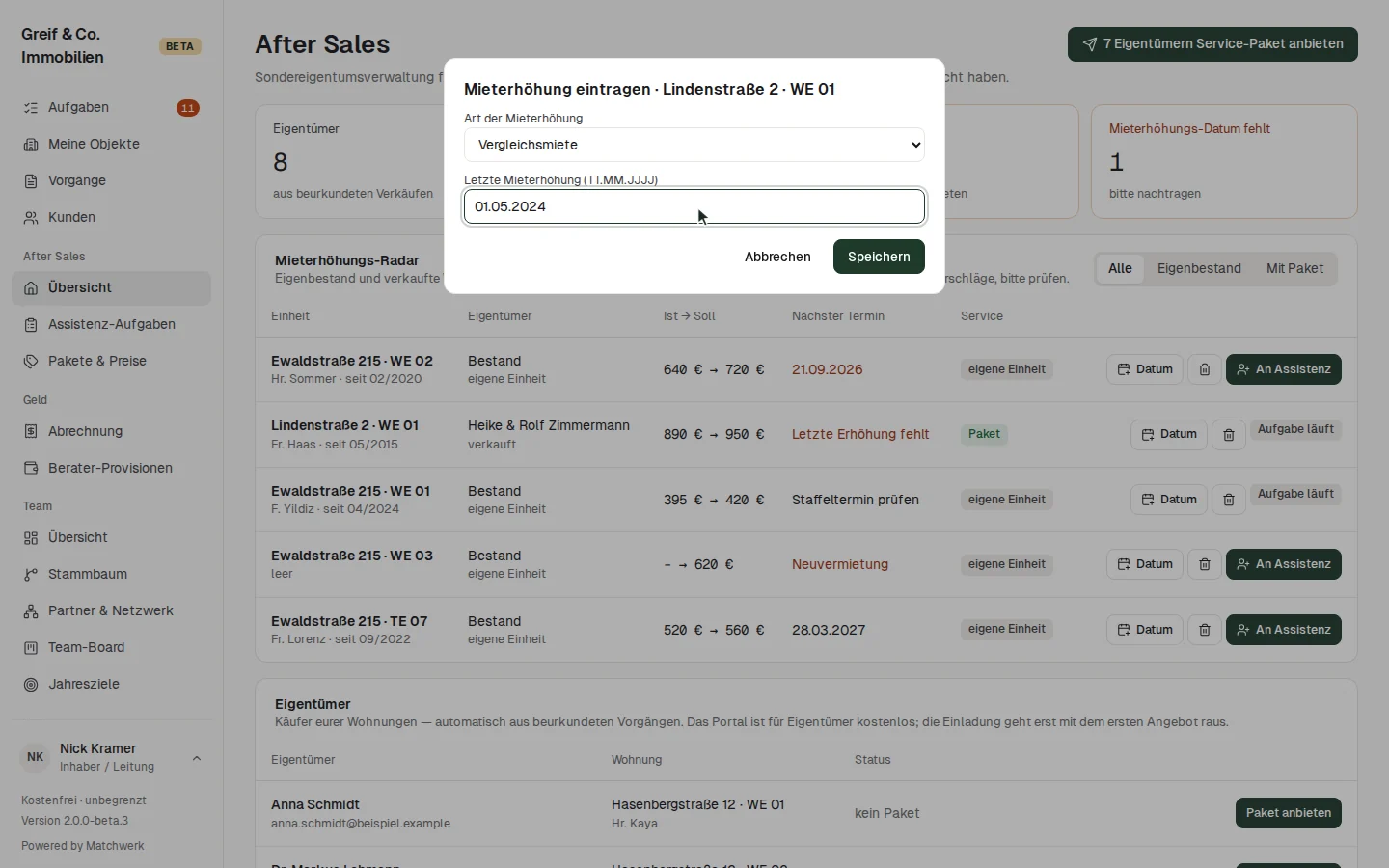The height and width of the screenshot is (868, 1389).
Task: Click Datum button for Ewaldstraße 215 · WE 01
Action: (1168, 500)
